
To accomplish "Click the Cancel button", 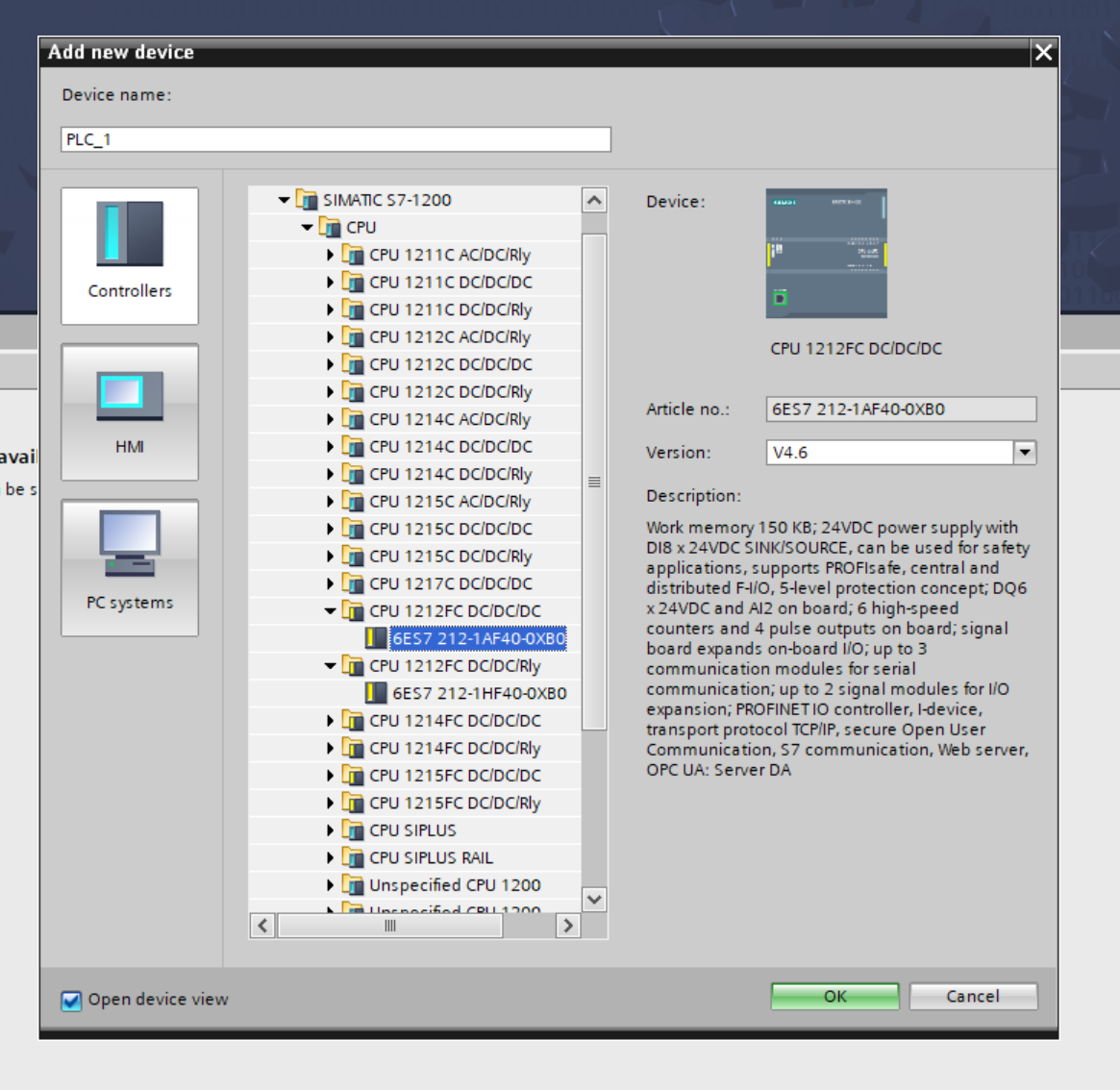I will (x=973, y=997).
